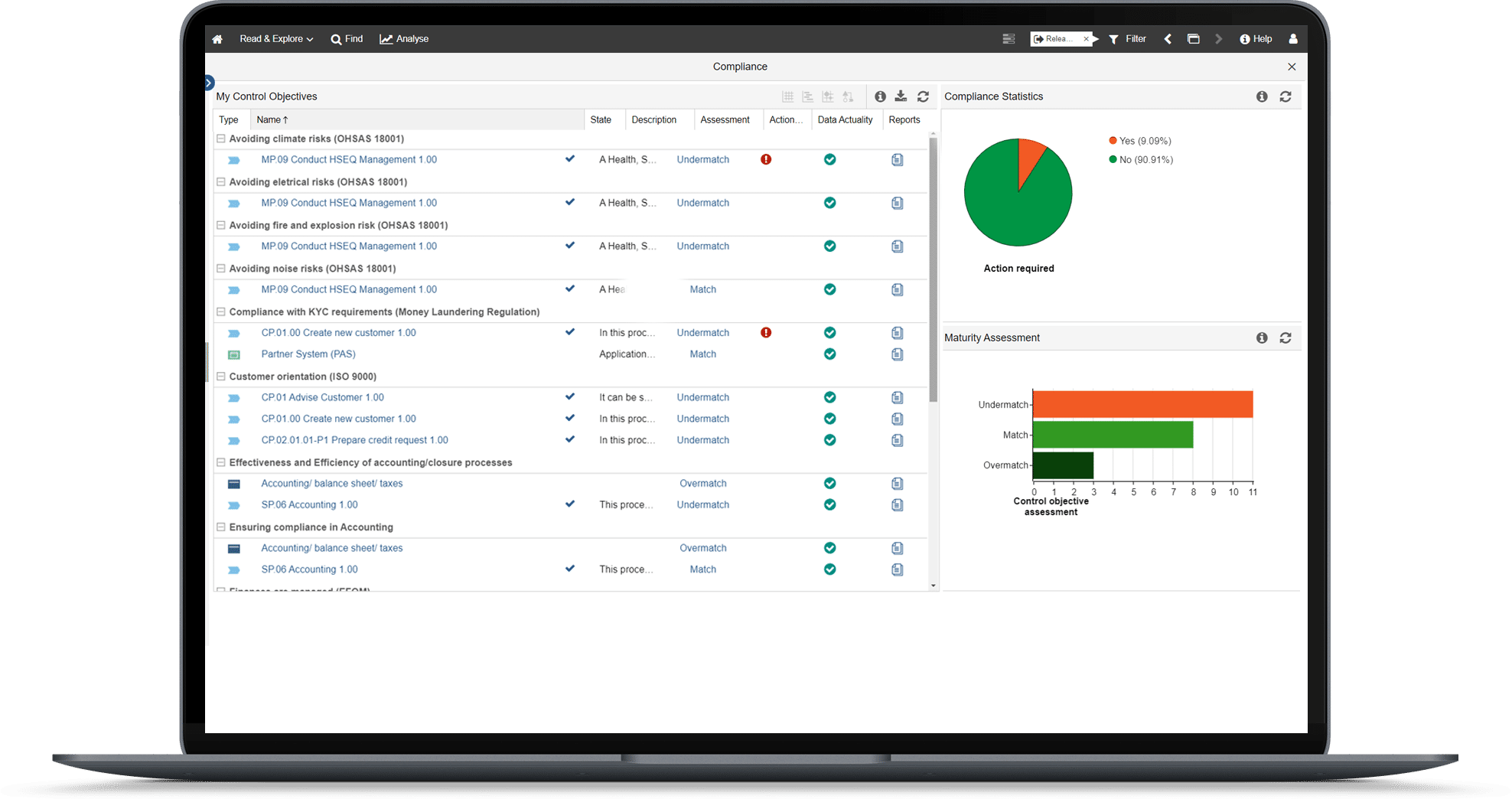1512x799 pixels.
Task: Open the Read & Explore dropdown
Action: coord(276,39)
